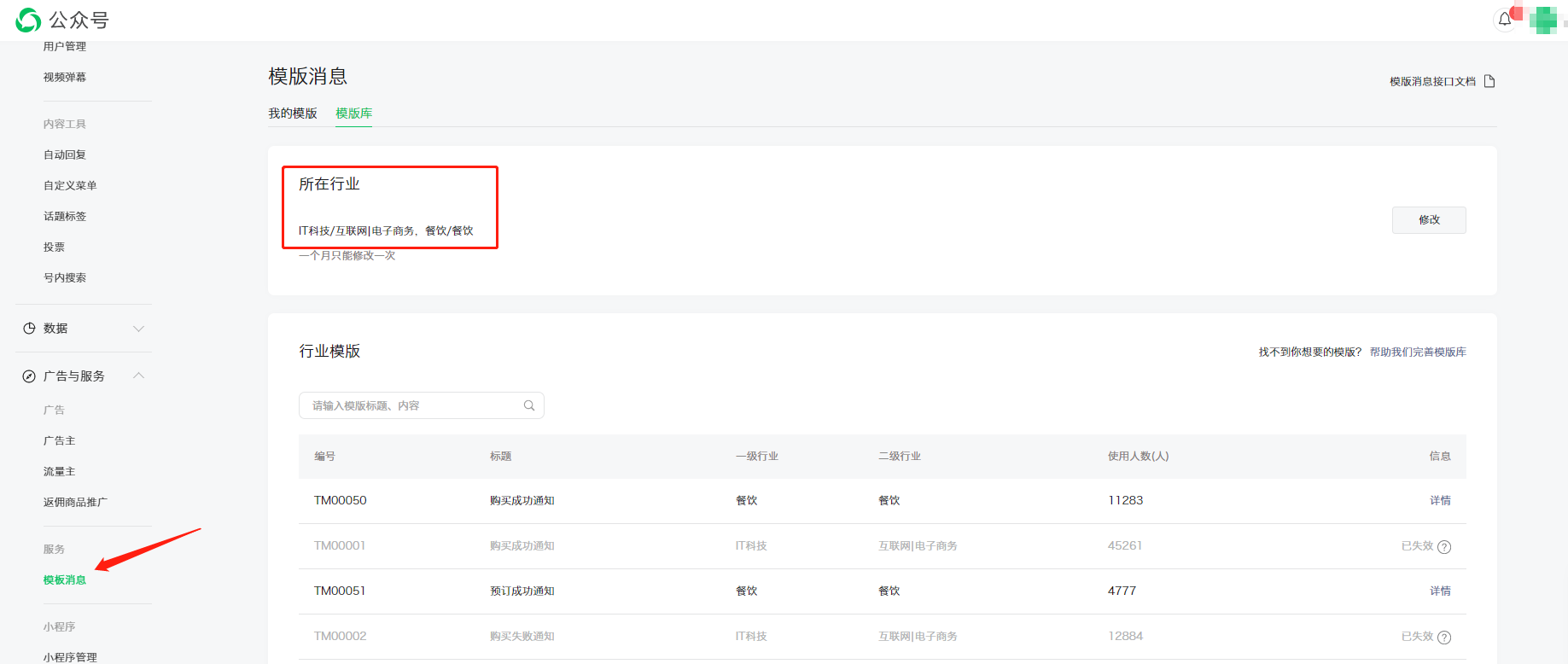Image resolution: width=1568 pixels, height=664 pixels.
Task: Open 自动回复 in the sidebar
Action: (x=65, y=154)
